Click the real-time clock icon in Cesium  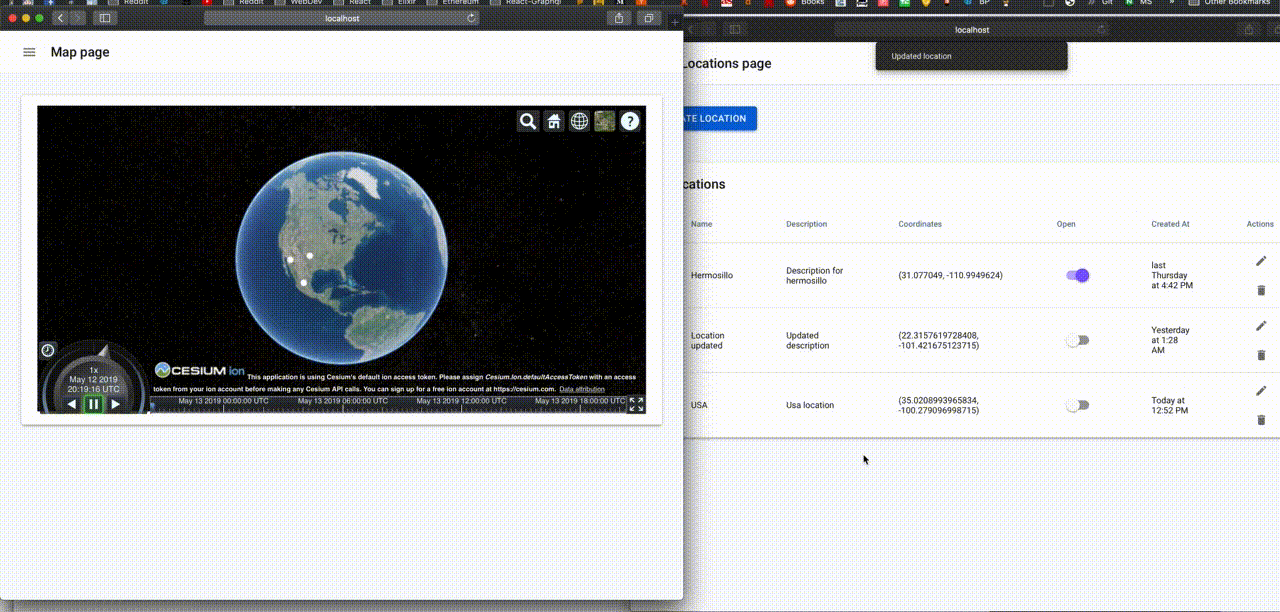[x=48, y=350]
